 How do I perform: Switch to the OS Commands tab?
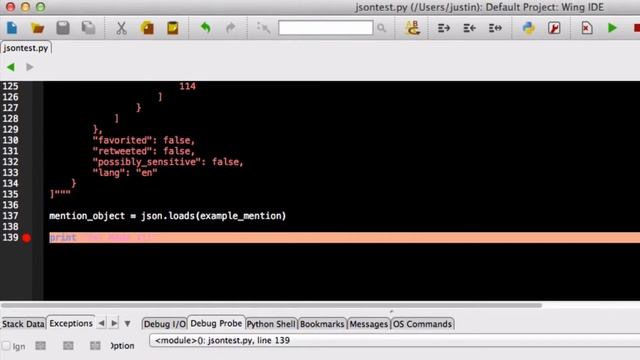[422, 324]
